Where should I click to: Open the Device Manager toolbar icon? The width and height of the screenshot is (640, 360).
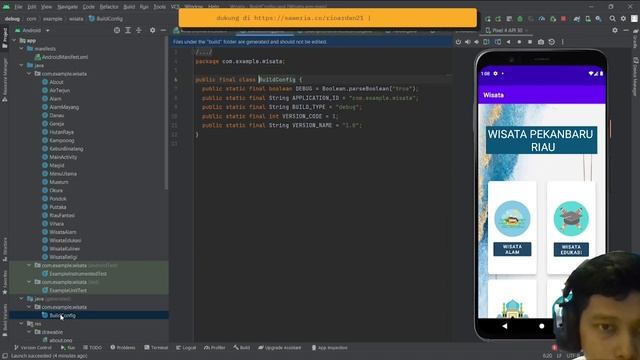pos(588,19)
